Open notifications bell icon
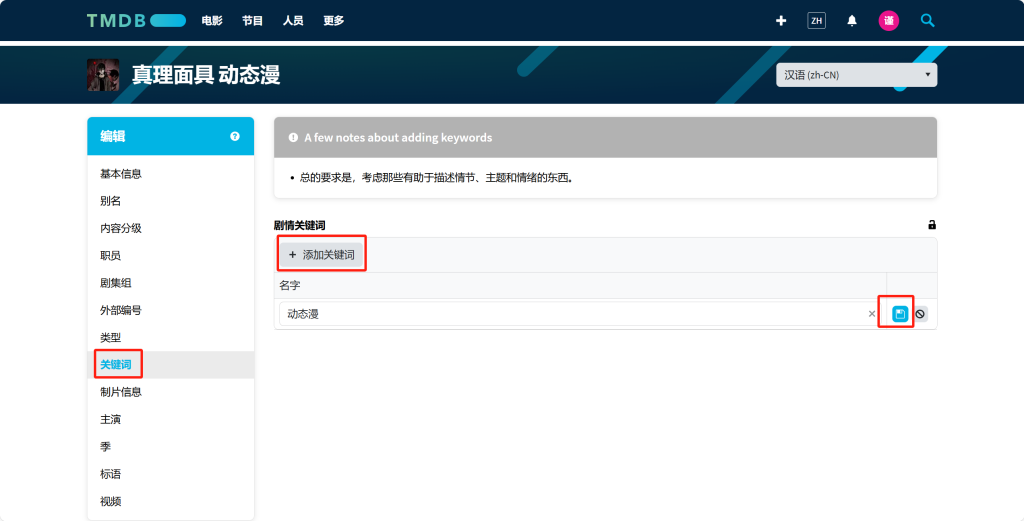 point(852,20)
